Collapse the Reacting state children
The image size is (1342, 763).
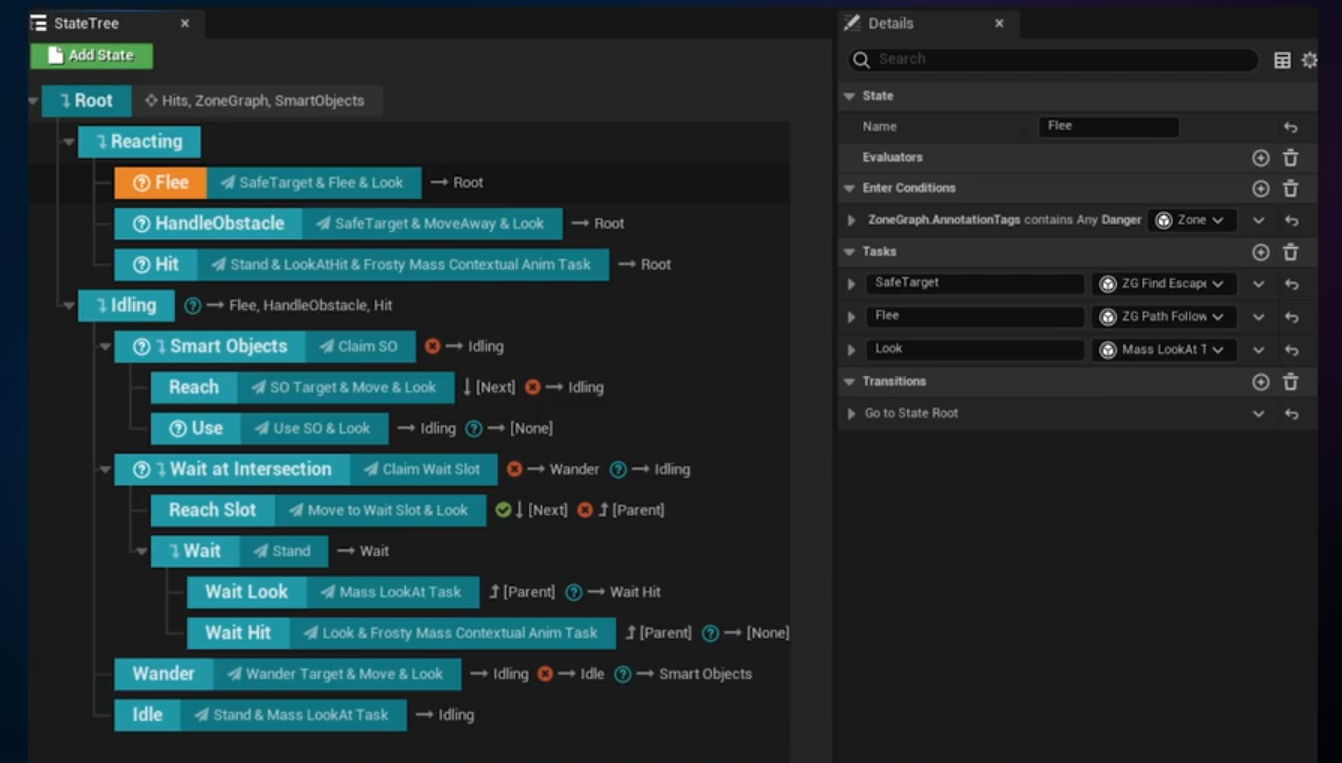pos(69,142)
